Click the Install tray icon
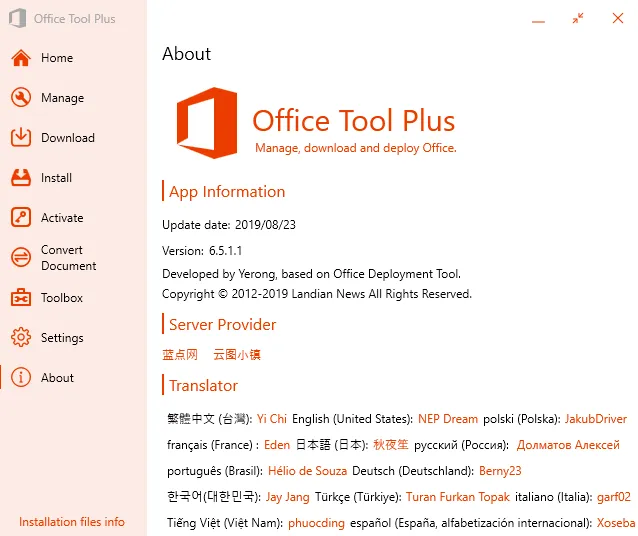The image size is (638, 536). pos(21,177)
